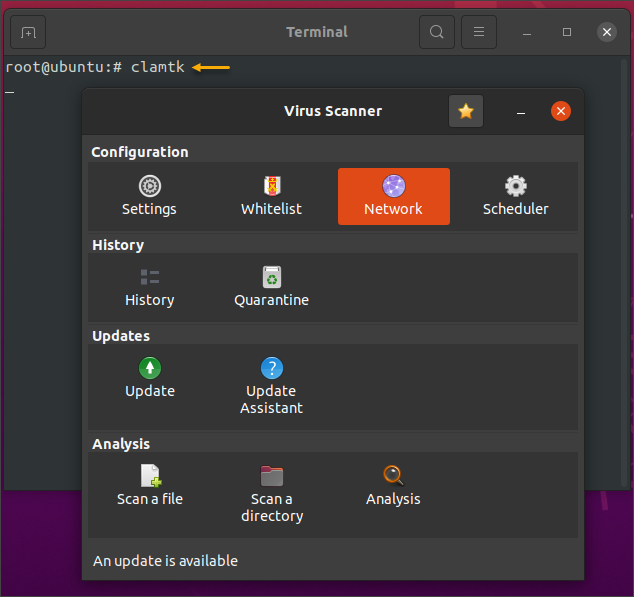View the scan History
The width and height of the screenshot is (634, 597).
150,287
